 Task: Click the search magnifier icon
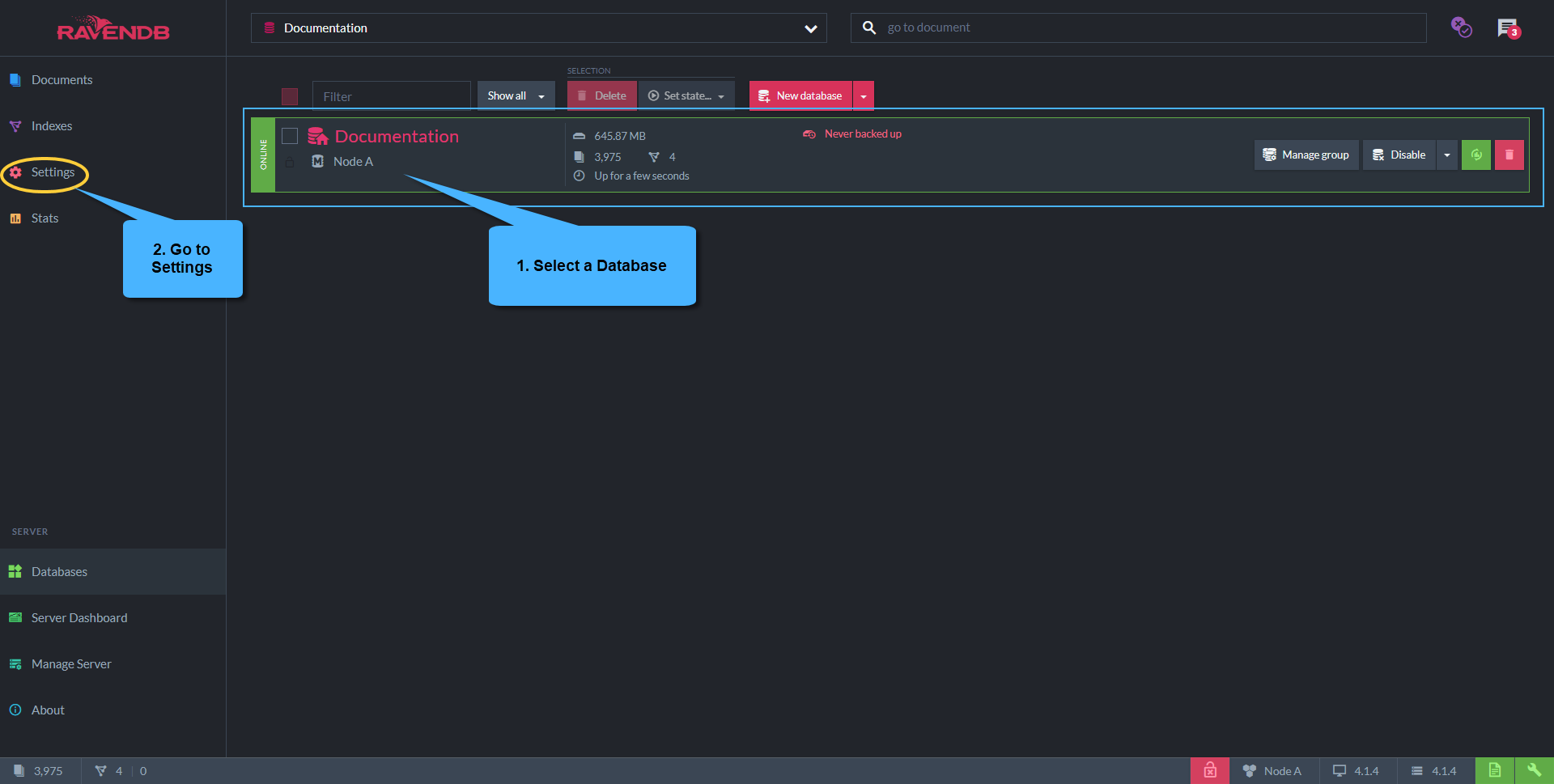coord(869,28)
